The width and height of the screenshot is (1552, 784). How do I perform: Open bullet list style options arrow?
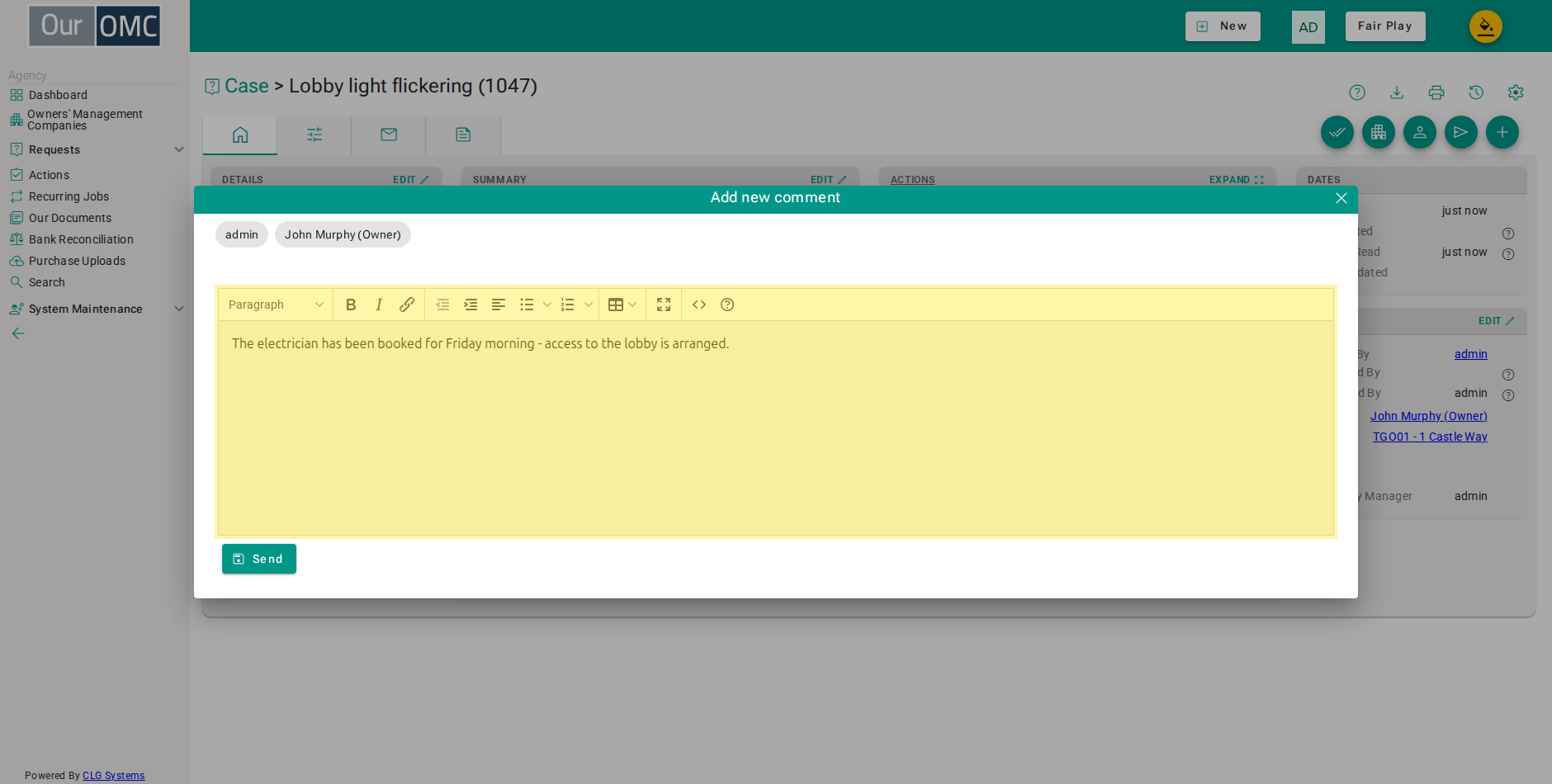point(547,305)
